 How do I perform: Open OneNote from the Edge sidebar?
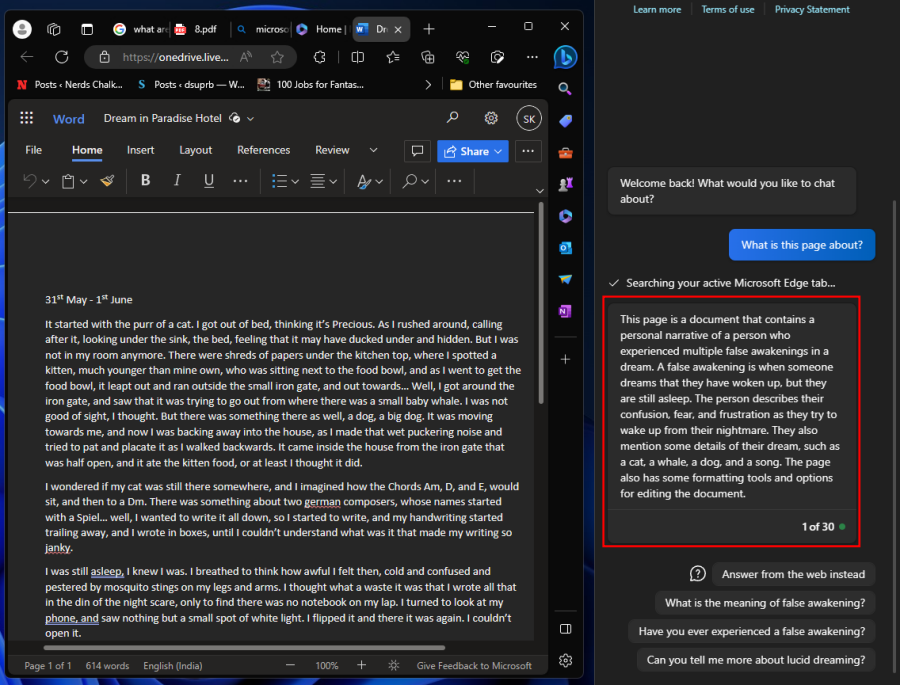tap(565, 311)
